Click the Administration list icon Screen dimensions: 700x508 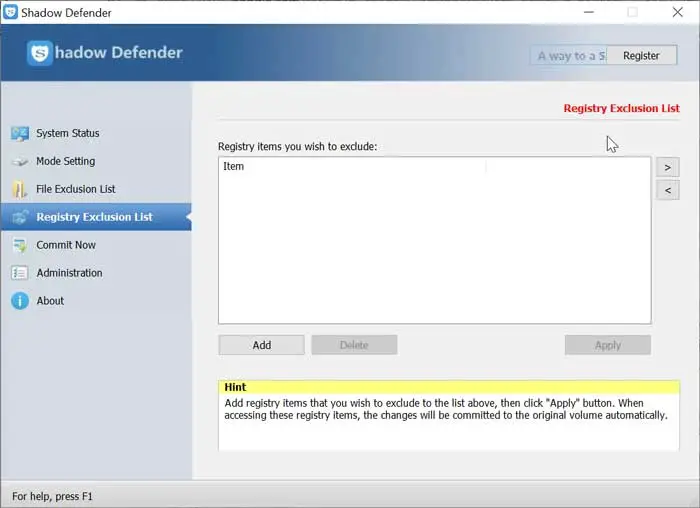coord(20,273)
